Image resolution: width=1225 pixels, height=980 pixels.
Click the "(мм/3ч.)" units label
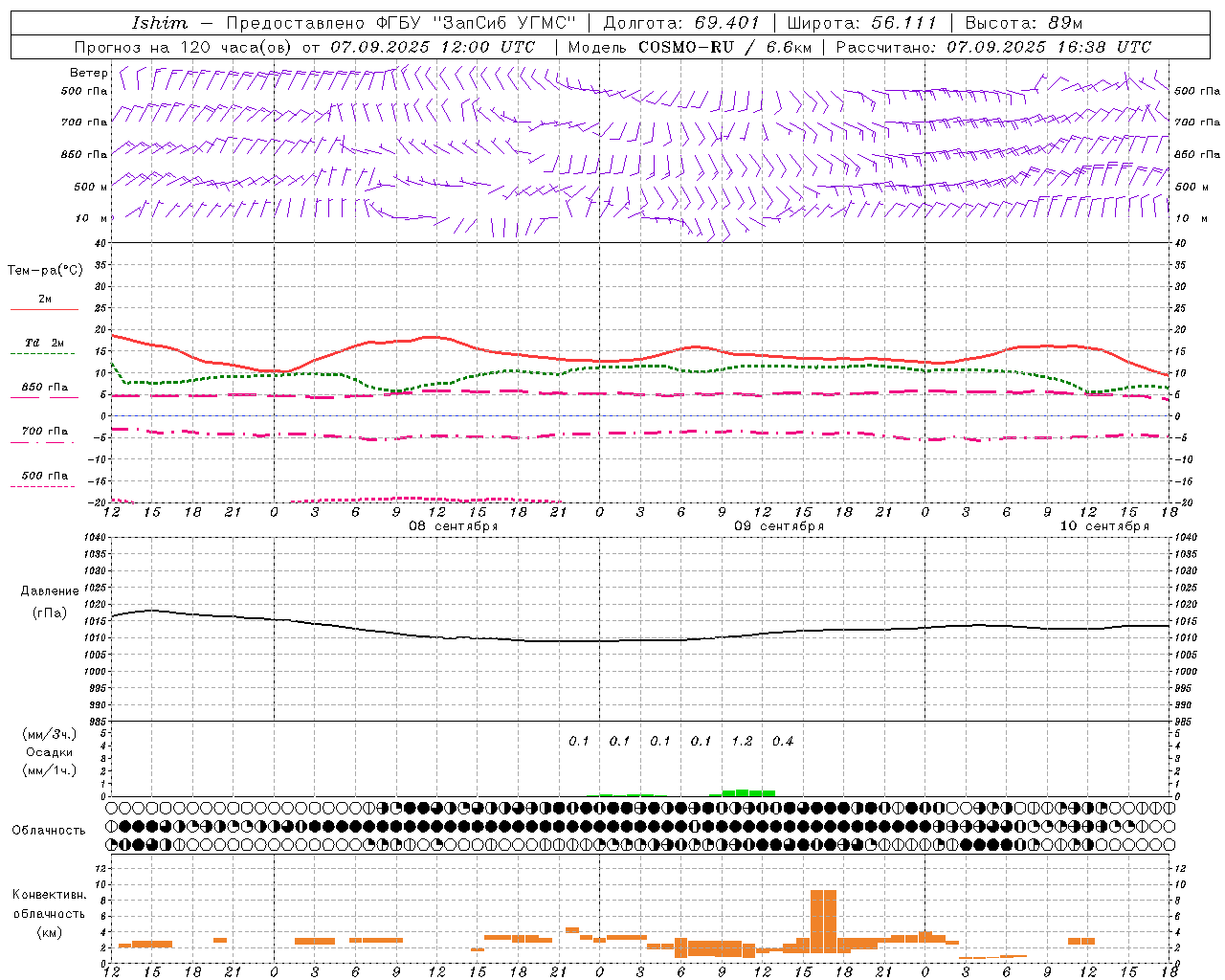(x=50, y=734)
